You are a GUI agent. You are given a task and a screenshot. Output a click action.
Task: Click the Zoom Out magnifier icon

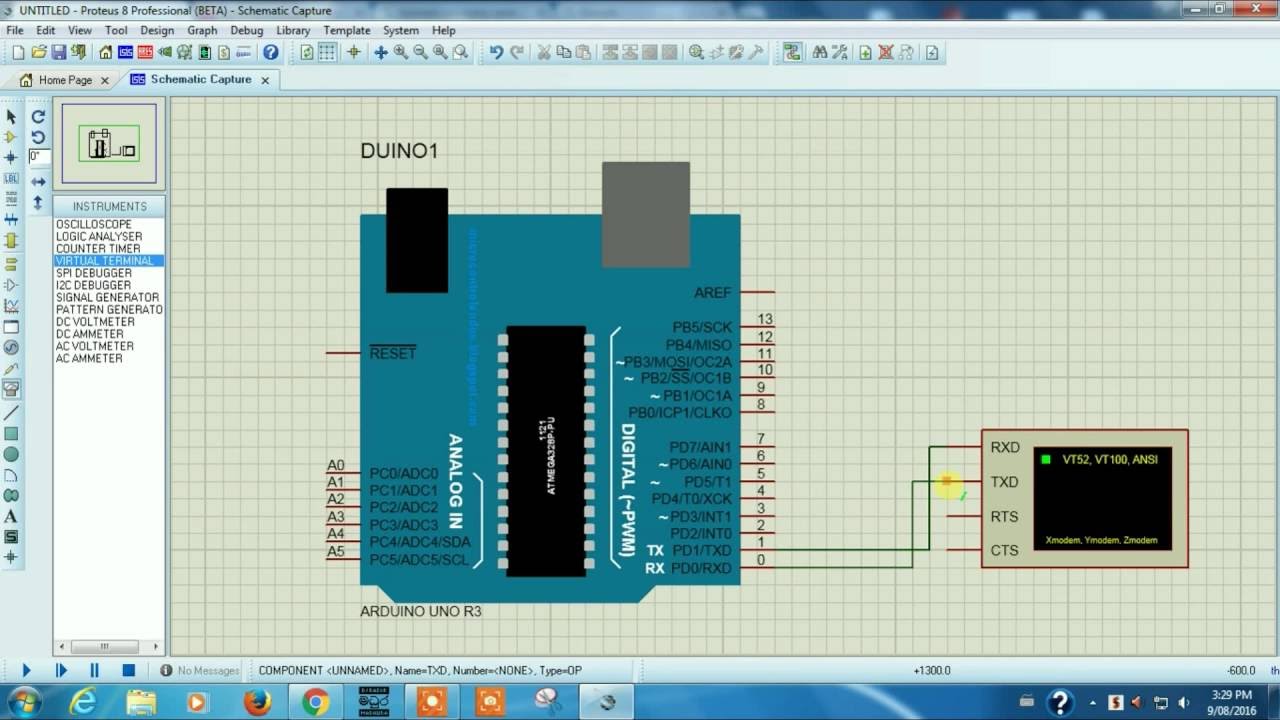tap(420, 52)
